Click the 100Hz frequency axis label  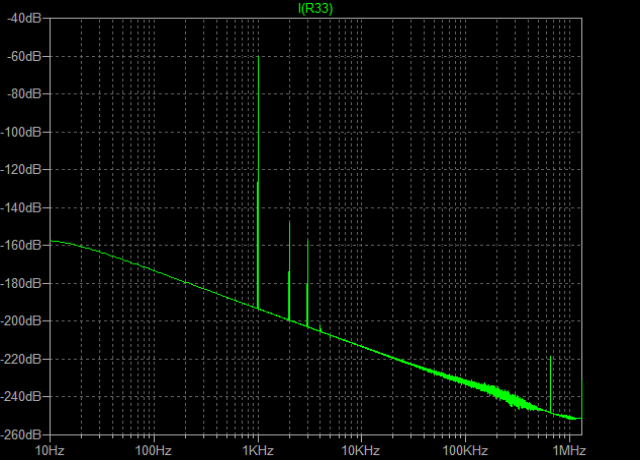click(153, 451)
